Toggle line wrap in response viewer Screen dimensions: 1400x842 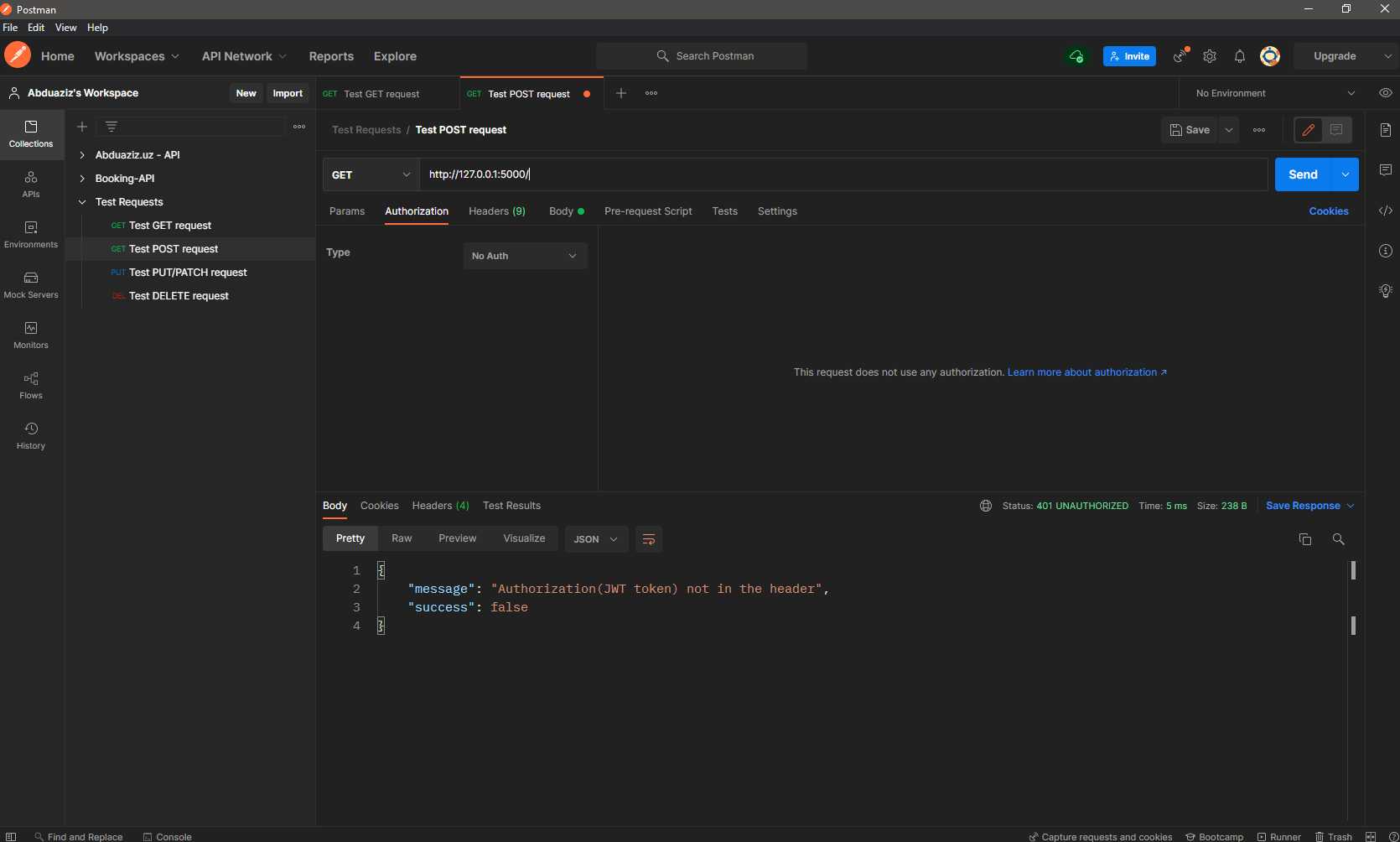pyautogui.click(x=649, y=539)
